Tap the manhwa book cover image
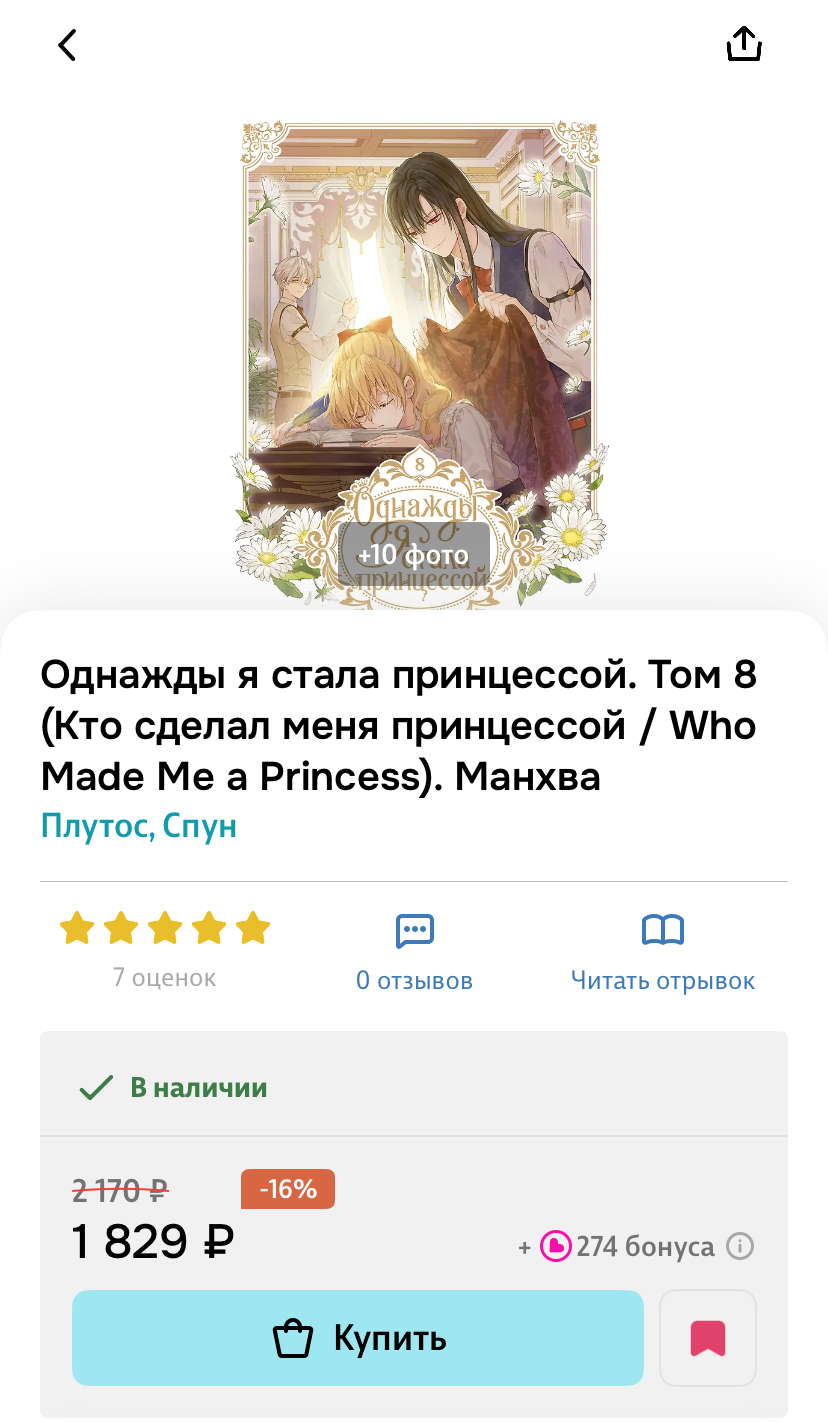Image resolution: width=828 pixels, height=1422 pixels. pyautogui.click(x=420, y=363)
